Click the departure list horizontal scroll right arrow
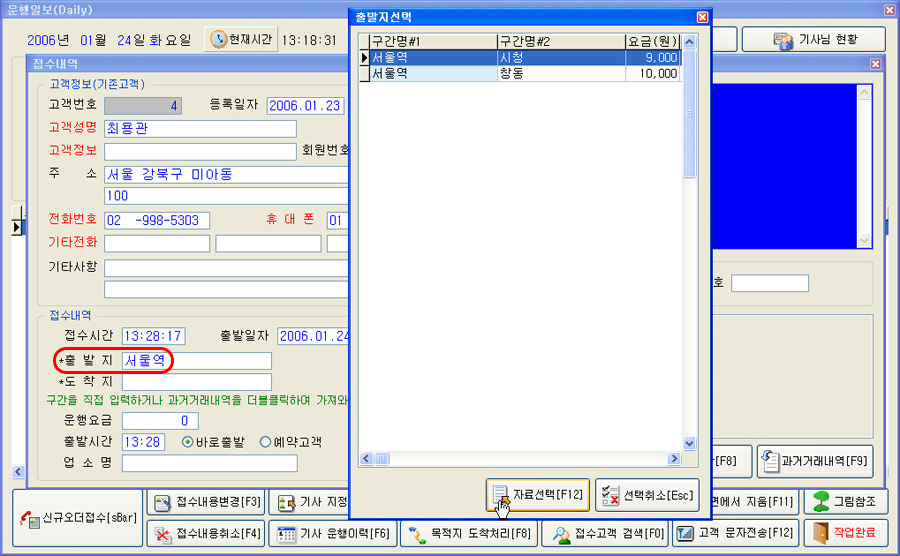The image size is (900, 556). pos(674,458)
